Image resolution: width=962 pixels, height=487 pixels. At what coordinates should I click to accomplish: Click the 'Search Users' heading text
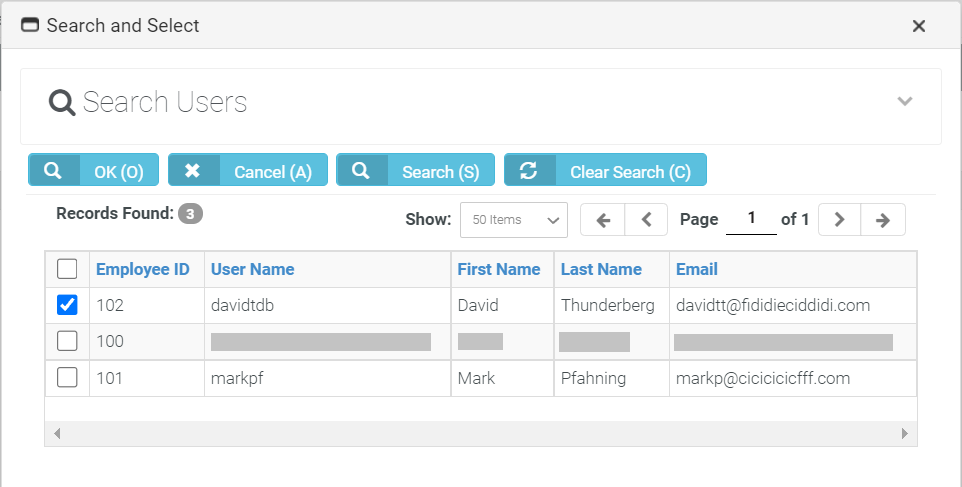click(165, 102)
